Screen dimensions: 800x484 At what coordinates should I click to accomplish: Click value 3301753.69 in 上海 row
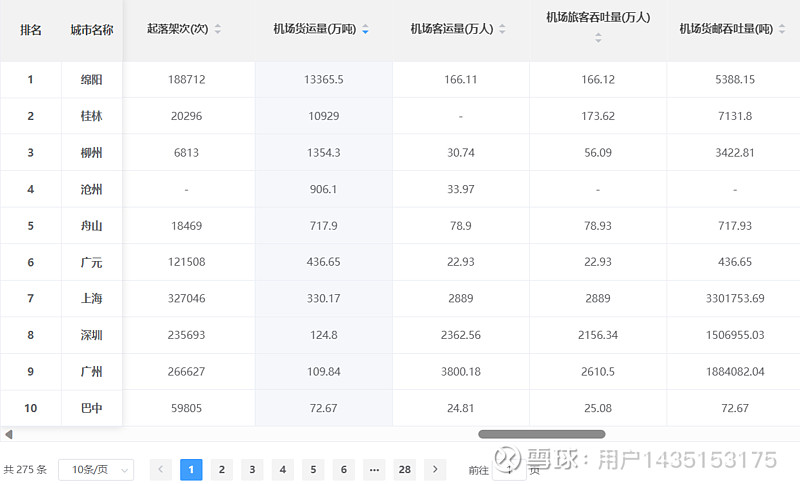(735, 298)
